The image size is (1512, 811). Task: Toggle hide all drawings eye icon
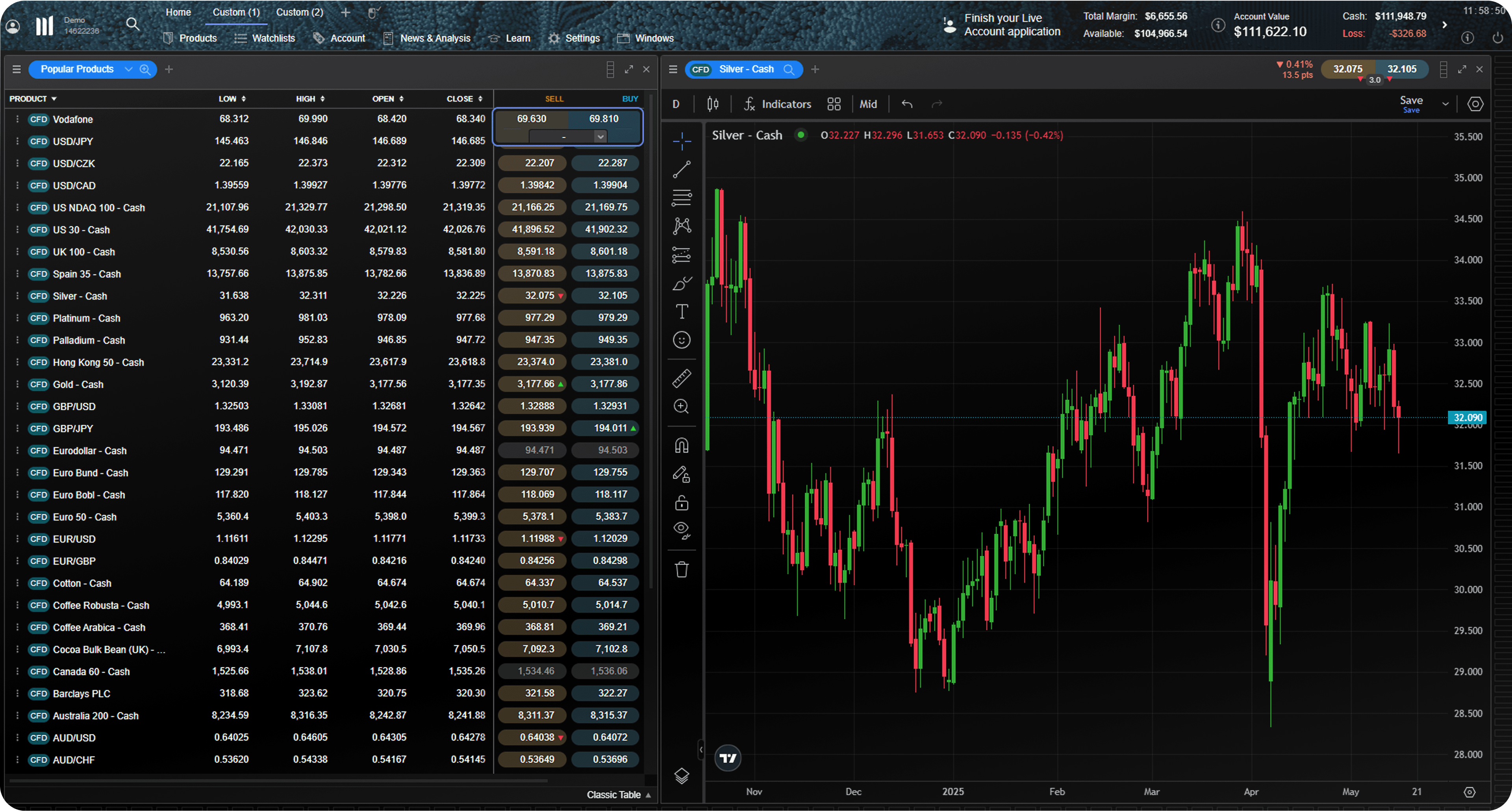[682, 530]
